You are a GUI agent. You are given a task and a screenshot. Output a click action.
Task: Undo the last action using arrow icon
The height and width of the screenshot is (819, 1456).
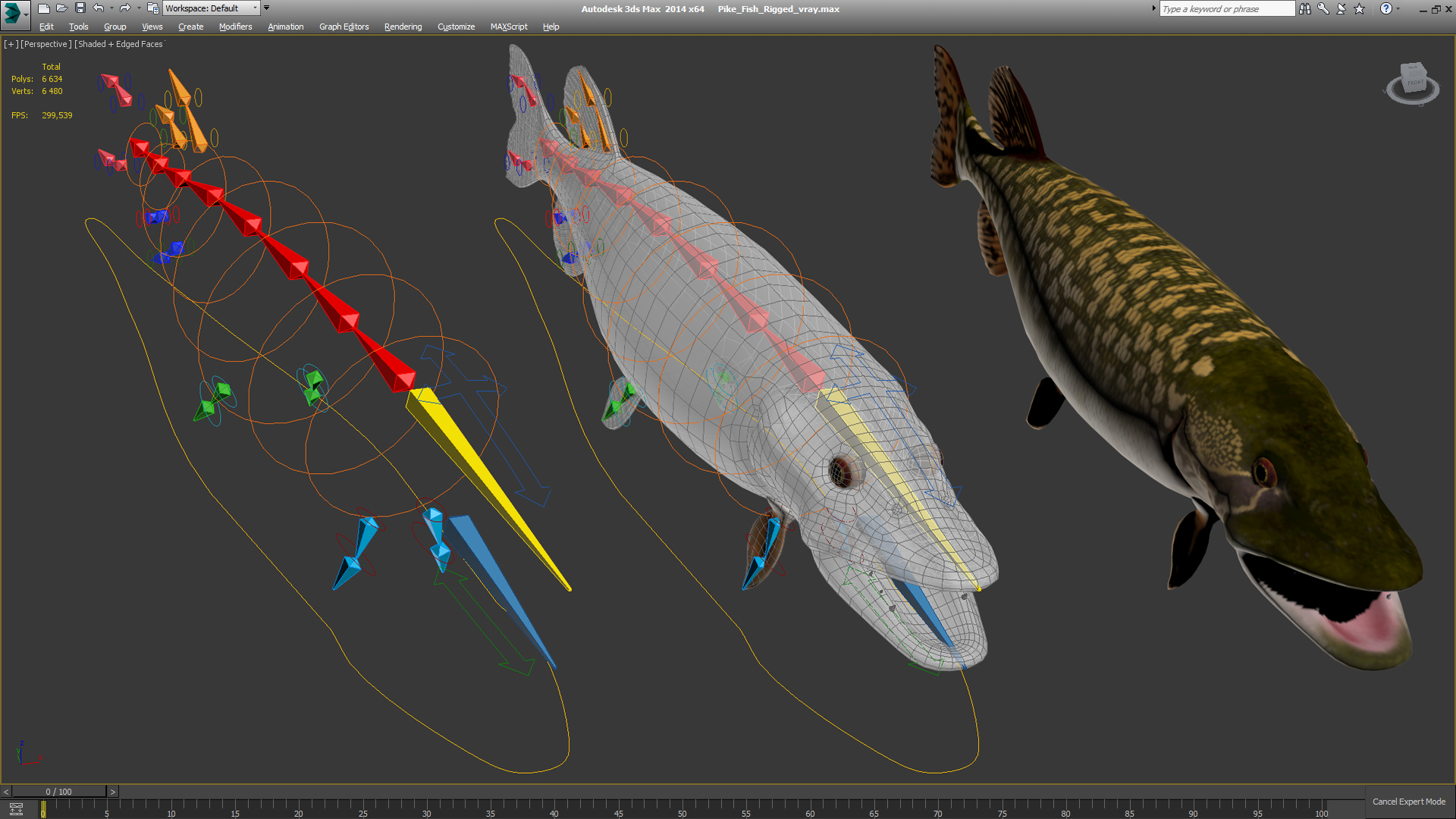[98, 8]
